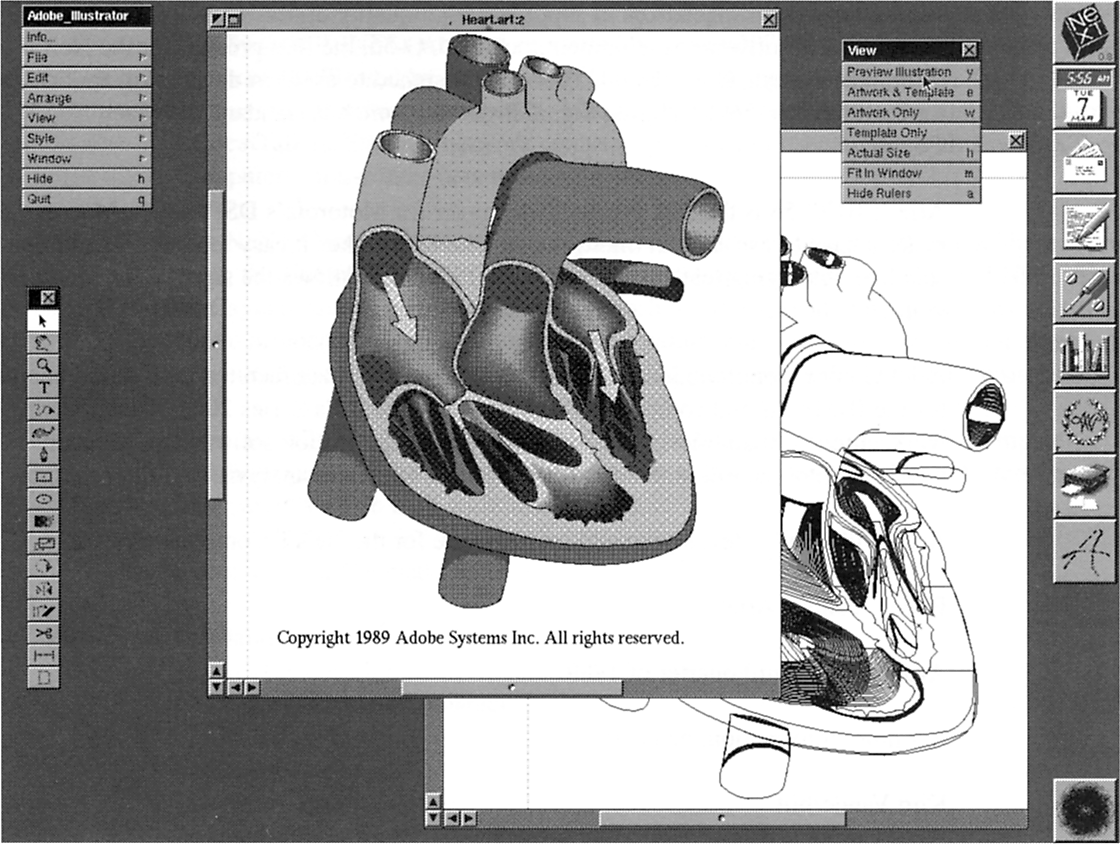
Task: Enable Preview Illustration view mode
Action: 906,71
